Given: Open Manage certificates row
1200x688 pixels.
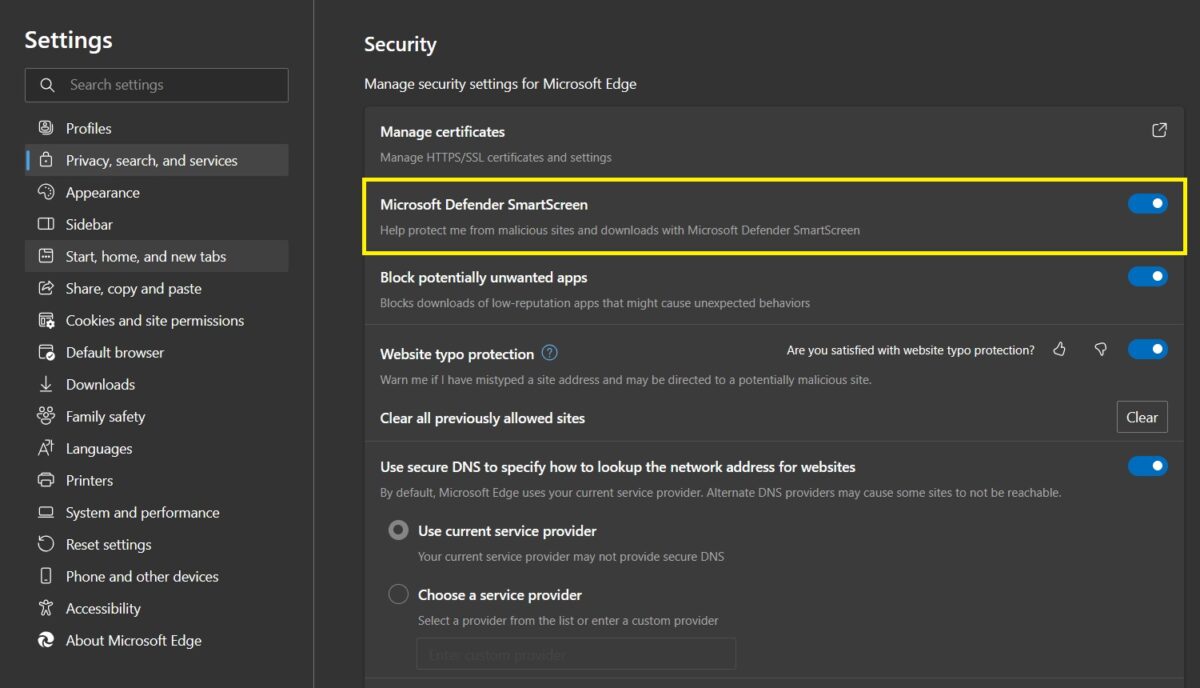Looking at the screenshot, I should pos(774,143).
